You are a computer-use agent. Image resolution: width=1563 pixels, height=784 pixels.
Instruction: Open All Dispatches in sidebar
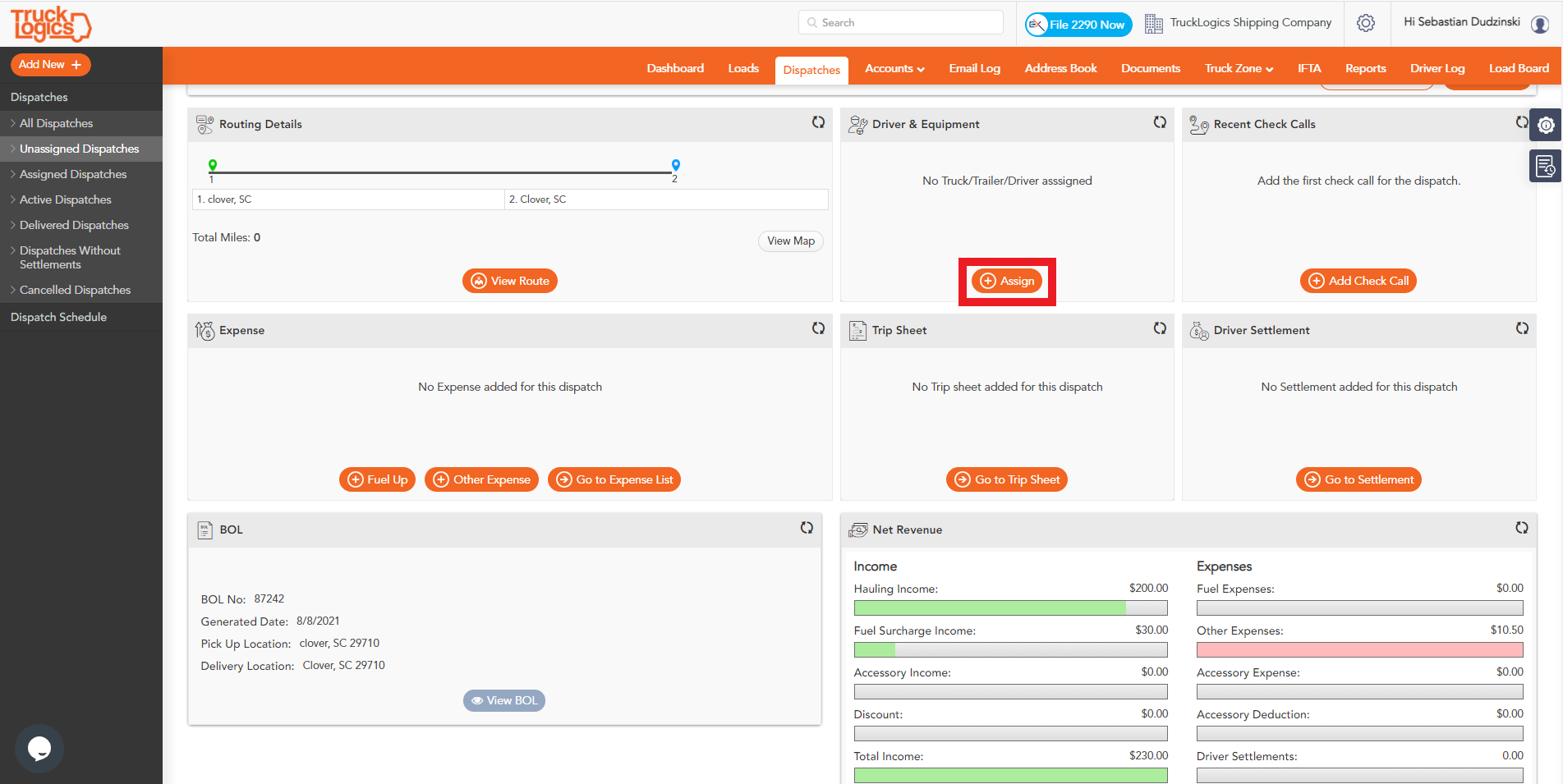point(81,123)
